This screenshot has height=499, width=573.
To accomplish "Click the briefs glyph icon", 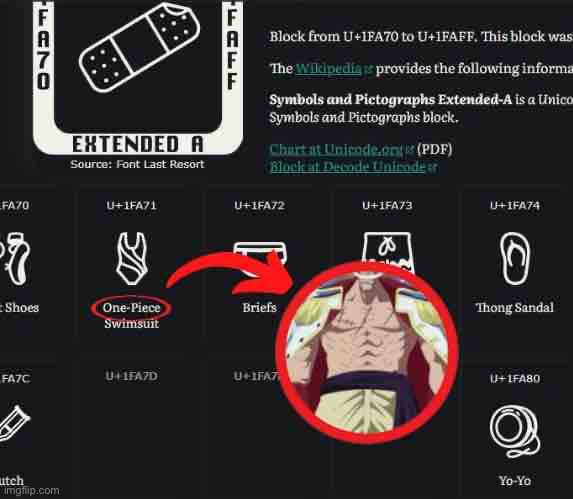I will coord(260,251).
